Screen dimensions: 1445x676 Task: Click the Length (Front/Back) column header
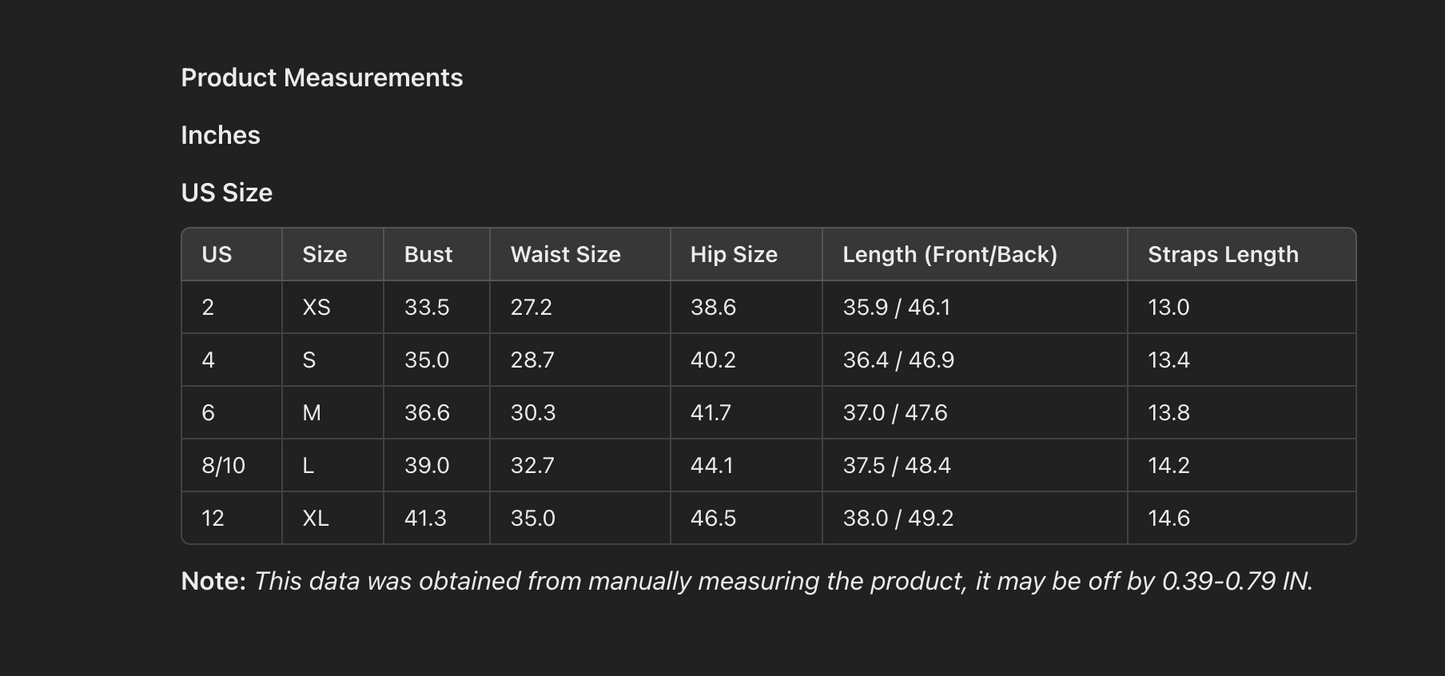point(950,255)
